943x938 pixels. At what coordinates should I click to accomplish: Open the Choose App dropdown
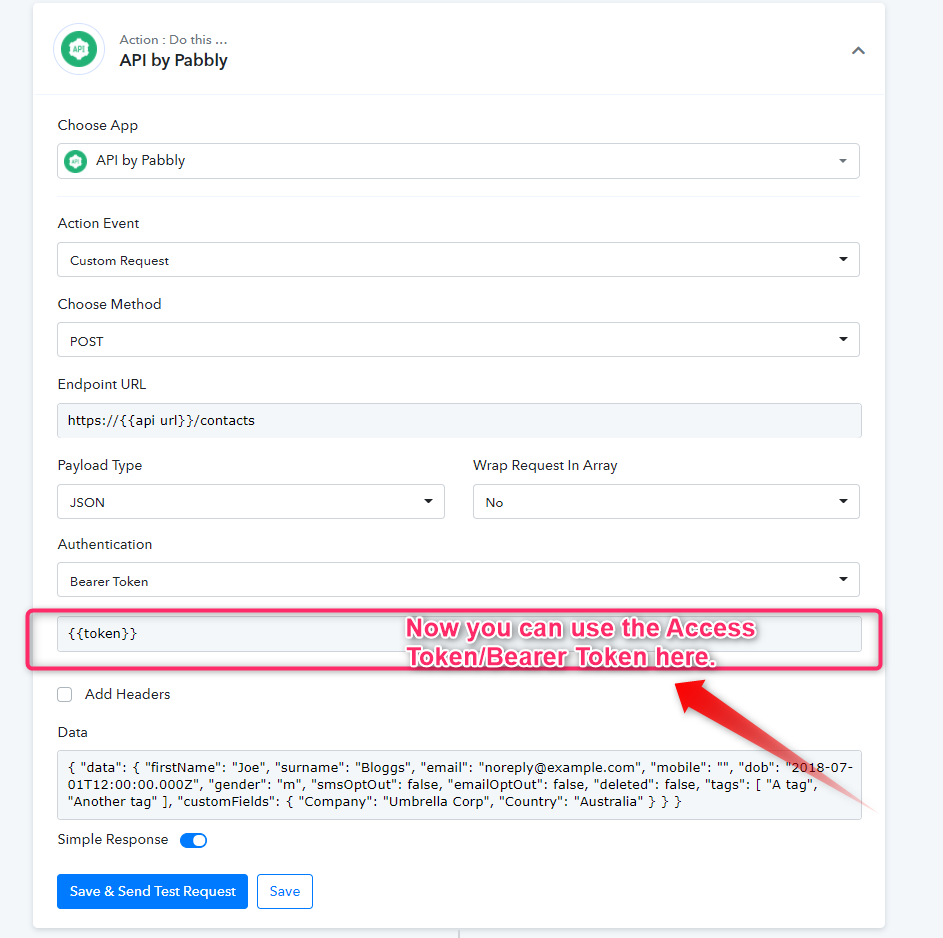(458, 161)
